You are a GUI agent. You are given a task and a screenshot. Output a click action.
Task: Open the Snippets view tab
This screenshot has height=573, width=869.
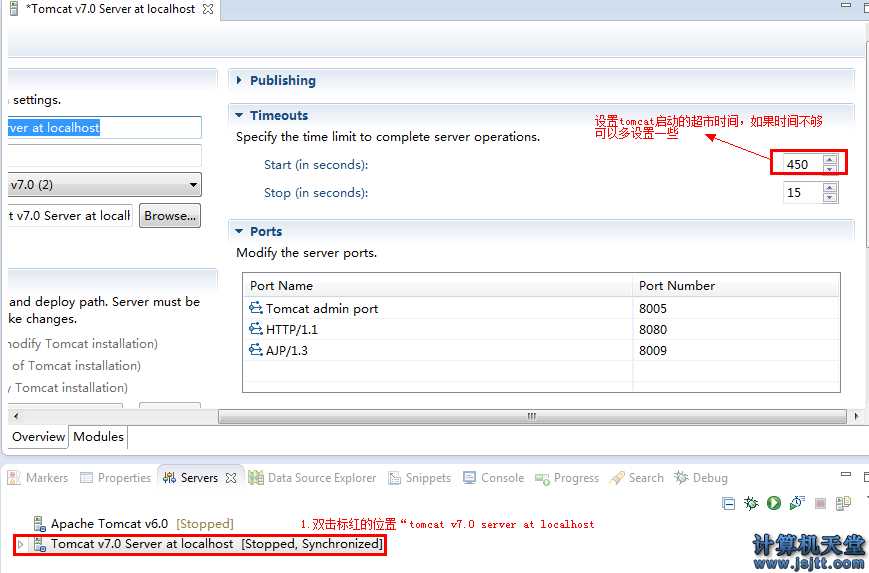coord(420,478)
